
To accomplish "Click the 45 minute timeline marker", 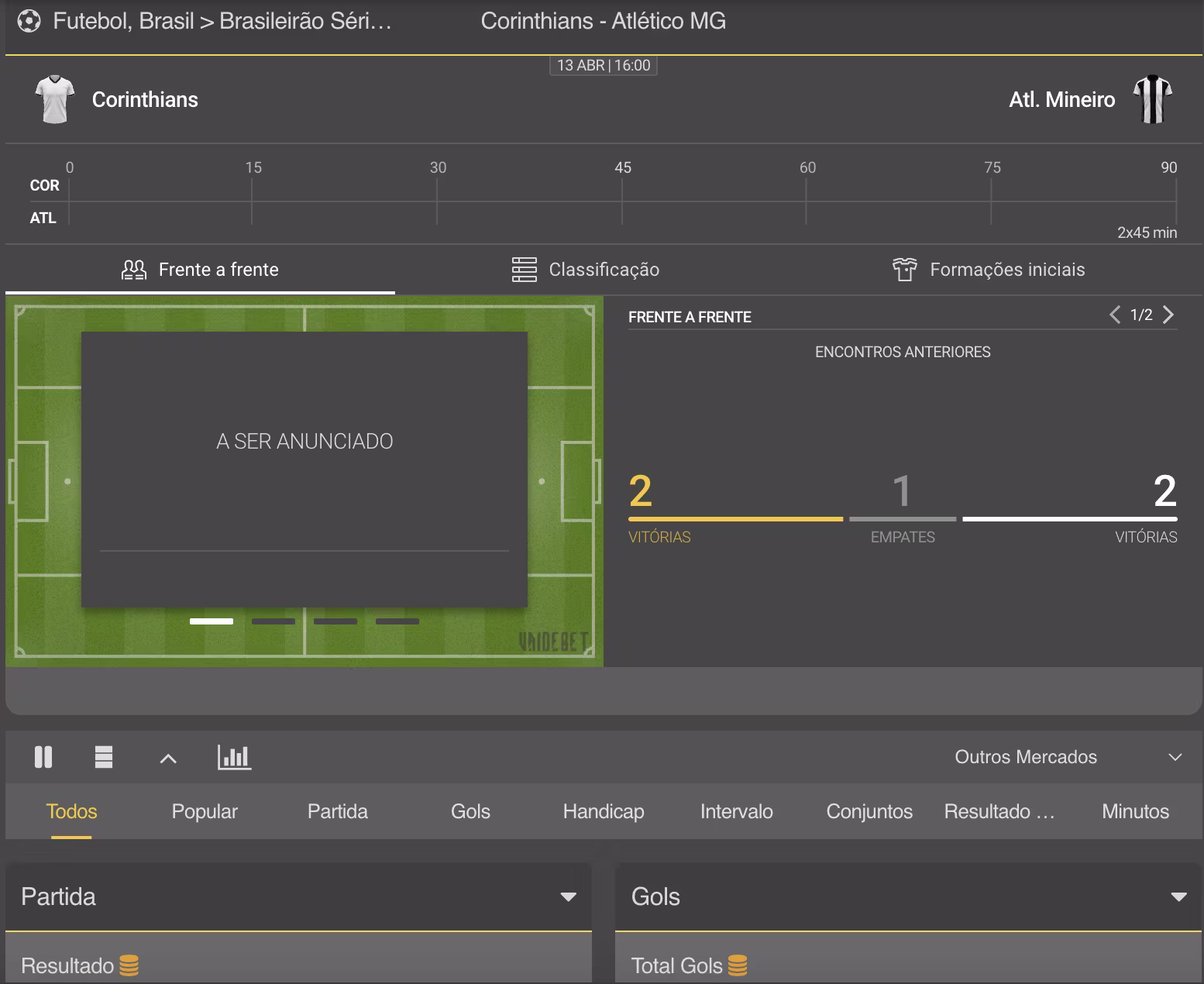I will pyautogui.click(x=623, y=167).
